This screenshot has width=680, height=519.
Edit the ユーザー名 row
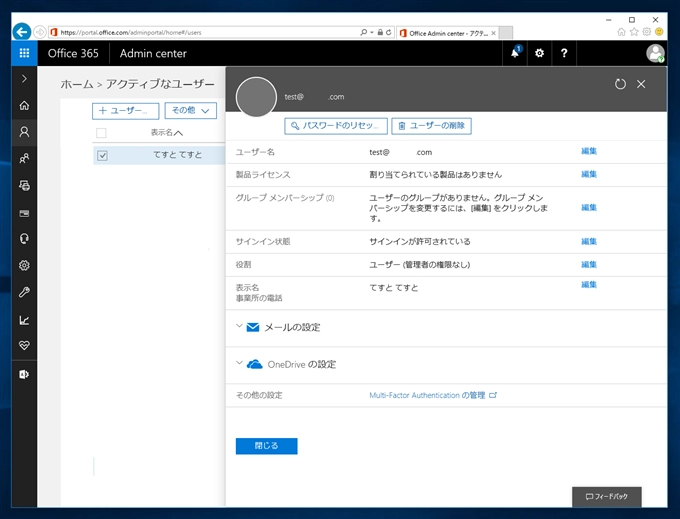(589, 151)
